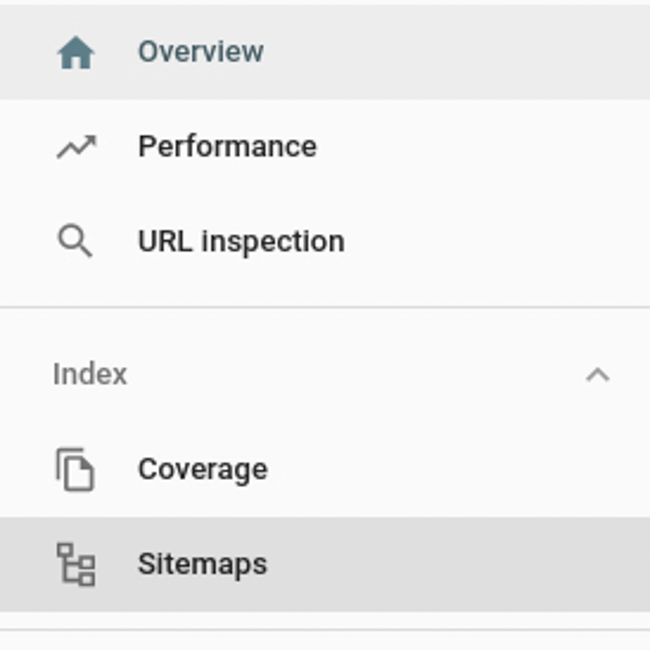
Task: Click the home icon beside Overview
Action: (x=76, y=52)
